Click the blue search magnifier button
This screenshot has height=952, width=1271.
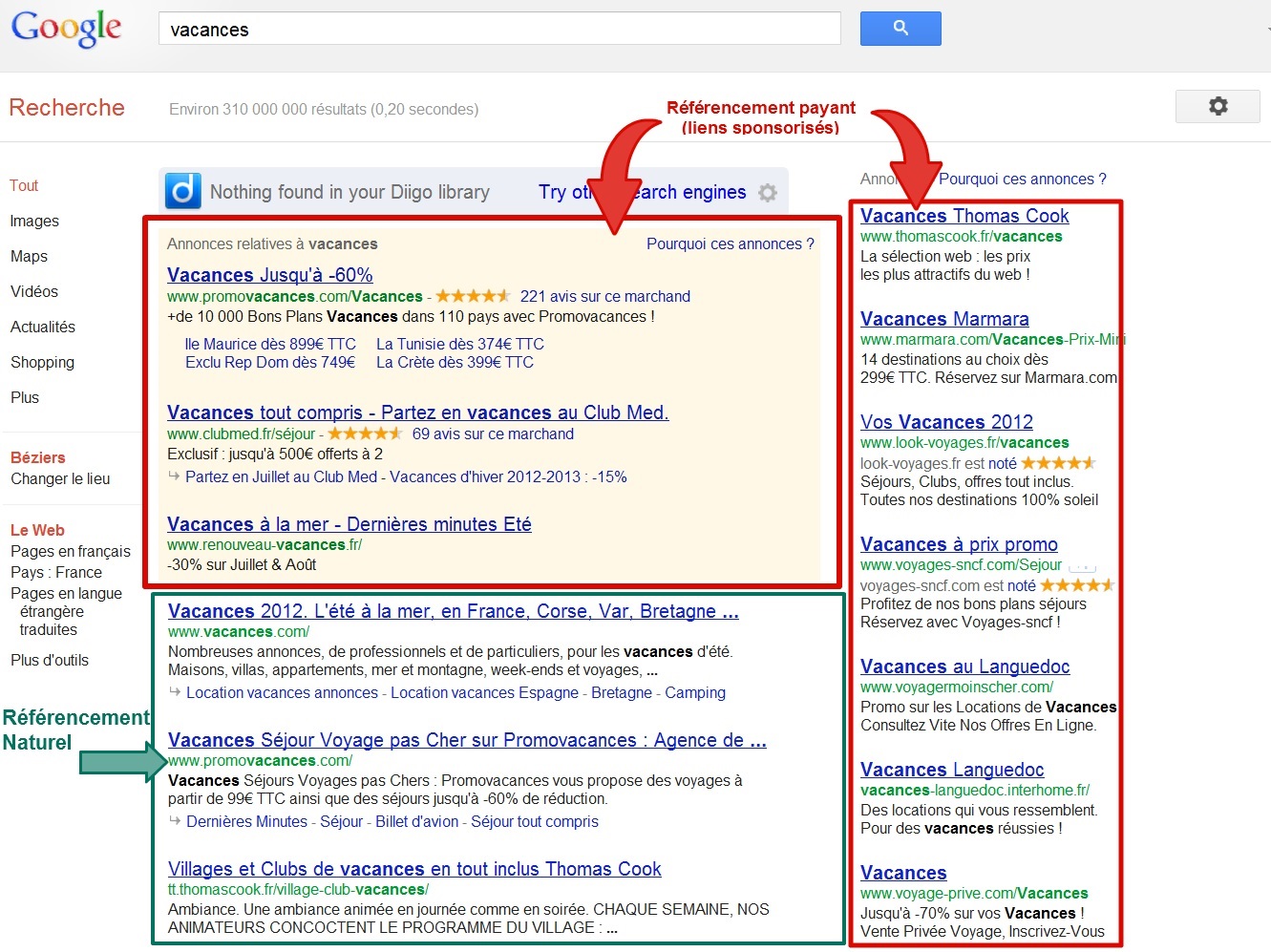point(900,29)
